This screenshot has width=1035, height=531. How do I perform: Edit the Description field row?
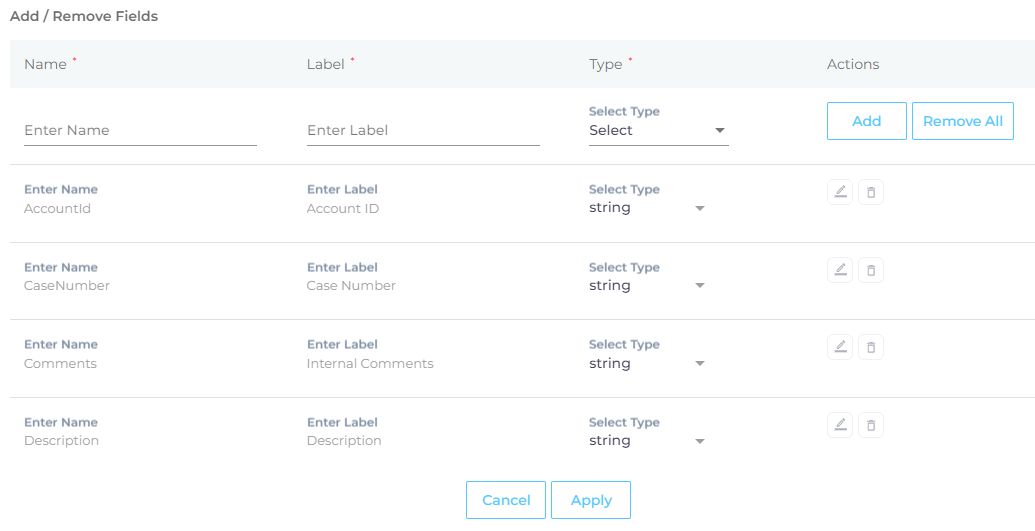(840, 425)
